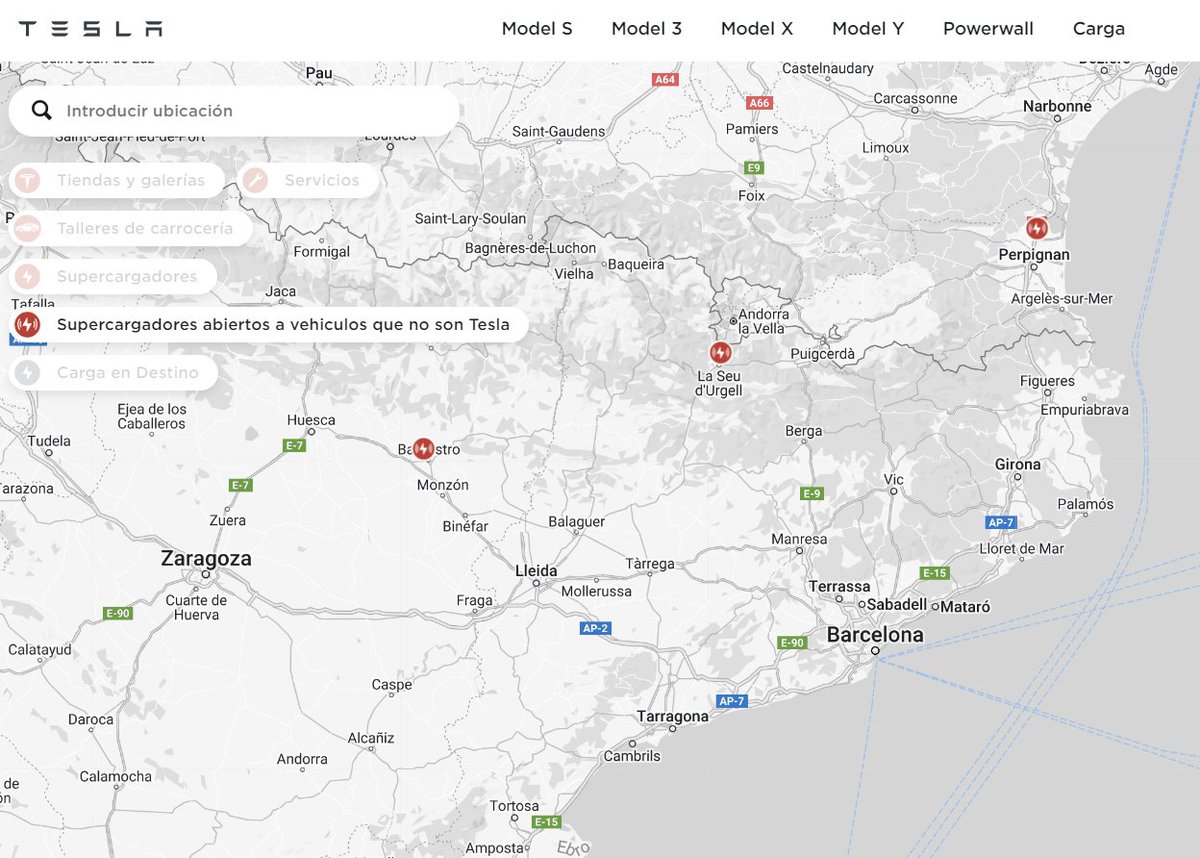
Task: Click the Tesla logo
Action: [x=91, y=29]
